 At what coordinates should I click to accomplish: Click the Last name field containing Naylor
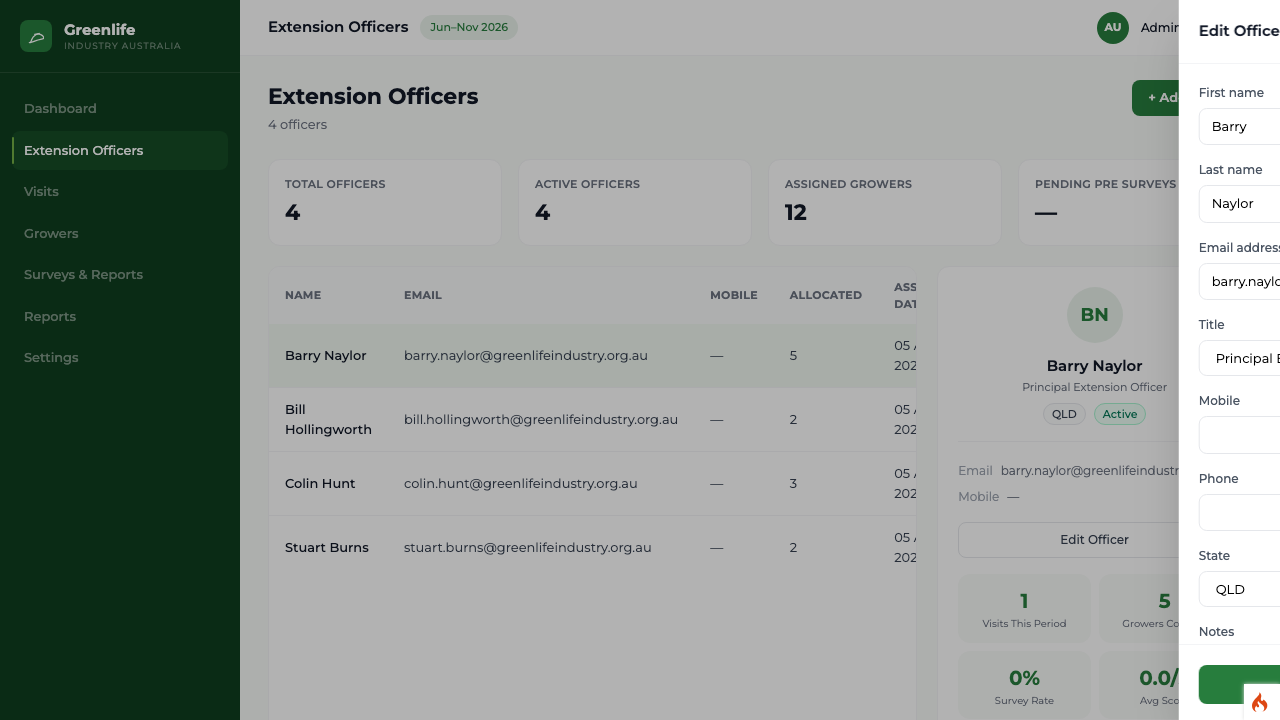coord(1239,203)
